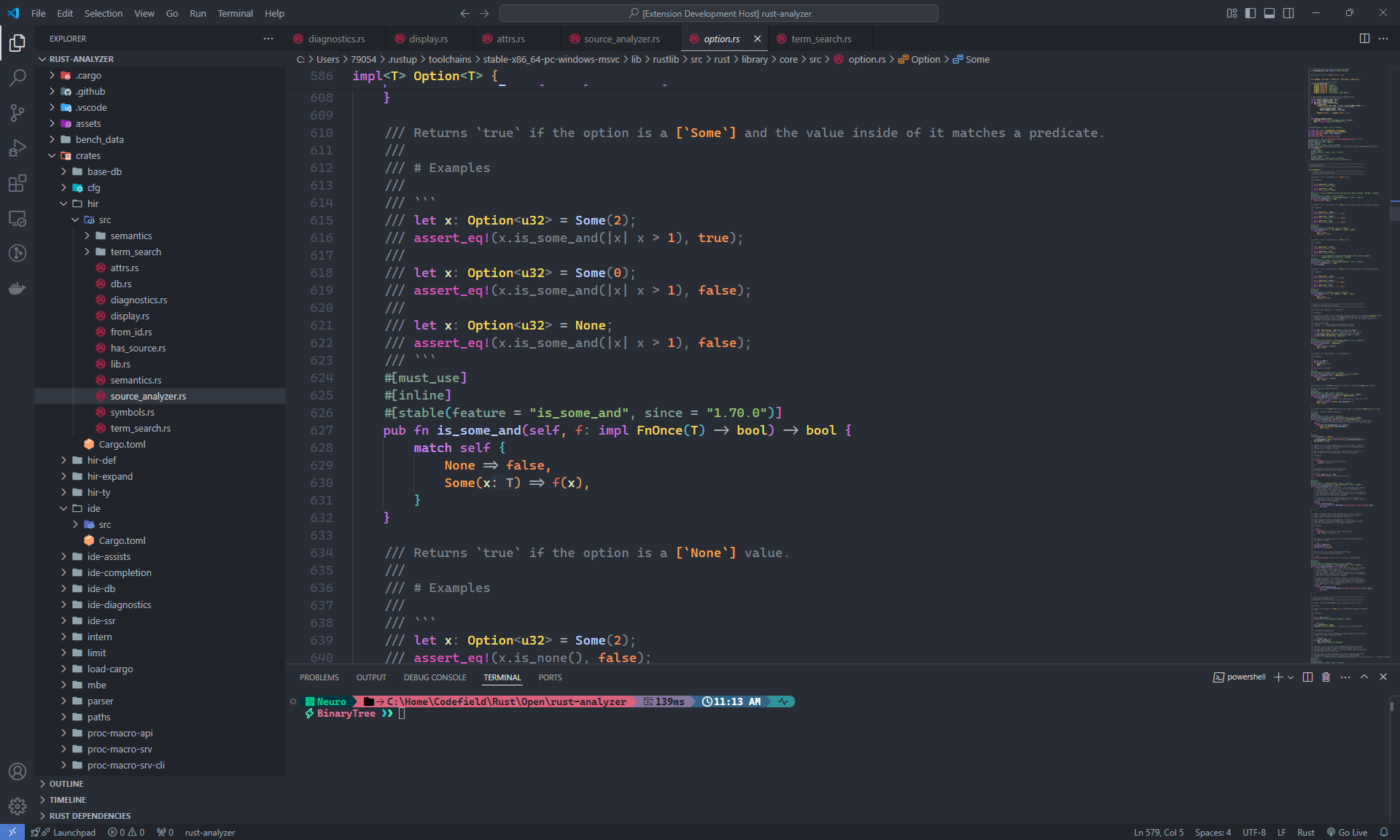Open the File menu

click(38, 13)
